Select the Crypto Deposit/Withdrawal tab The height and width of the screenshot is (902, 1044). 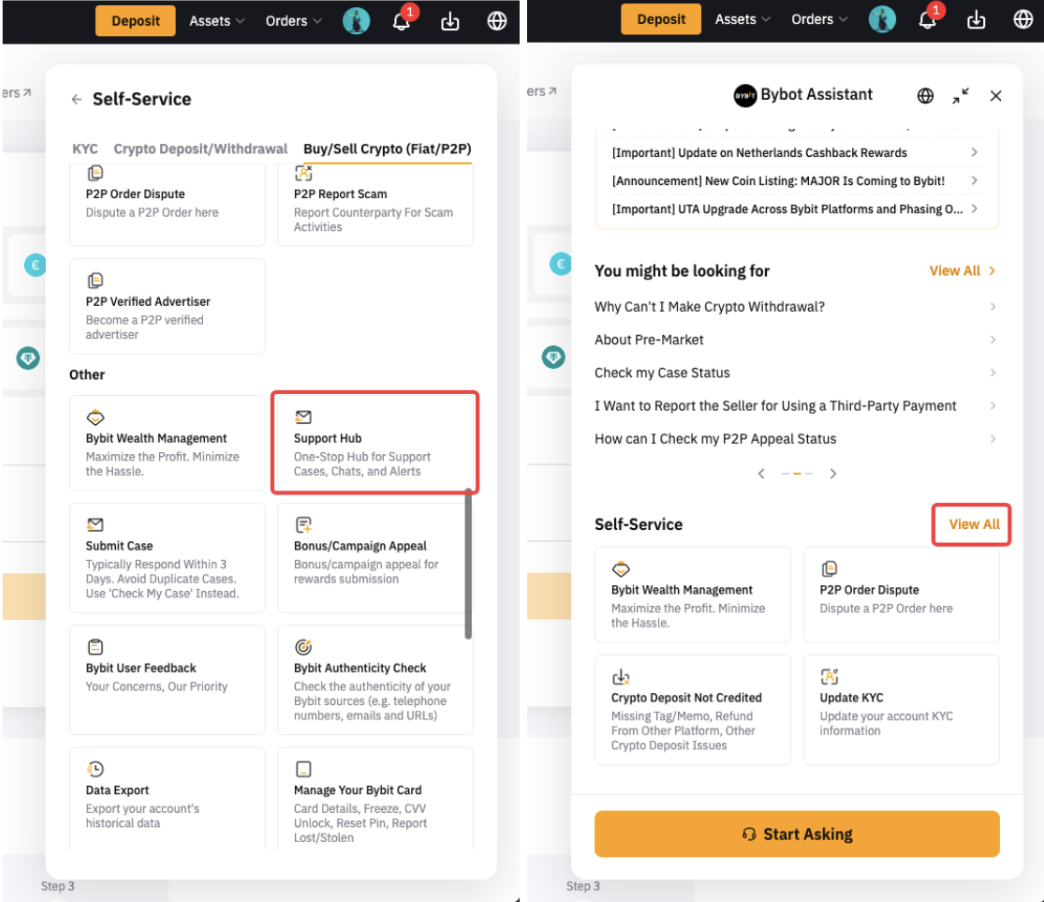point(200,149)
